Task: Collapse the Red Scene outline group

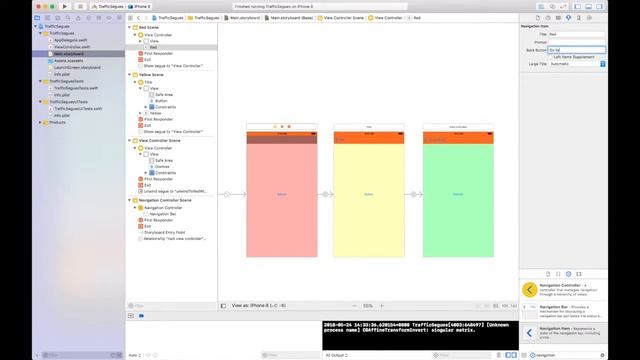Action: [130, 27]
